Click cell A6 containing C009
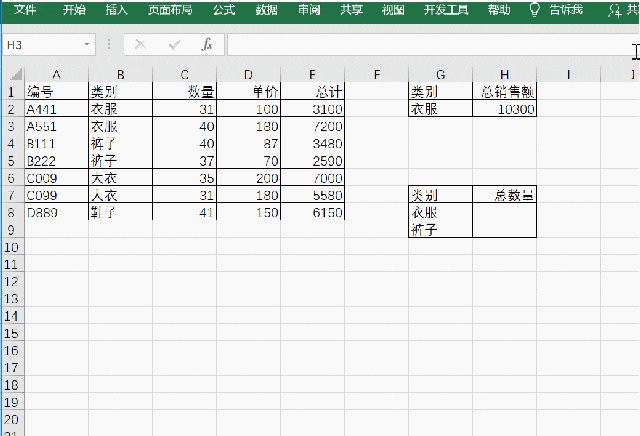 [56, 178]
